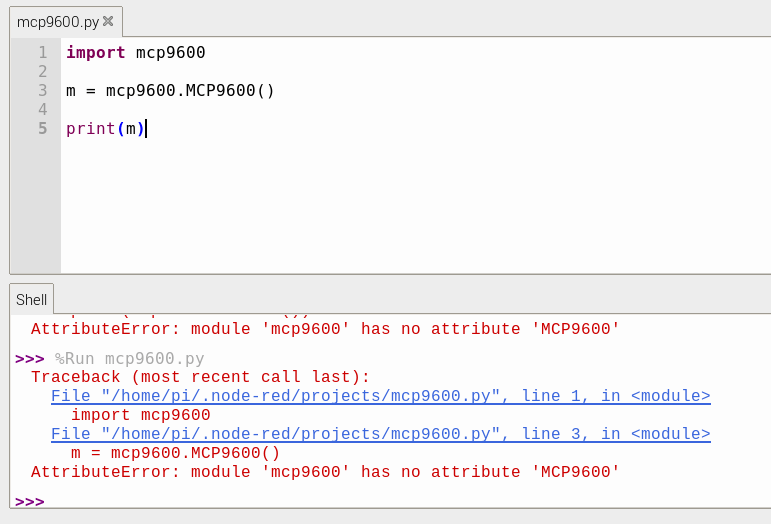Click line number 3 in editor gutter
Image resolution: width=771 pixels, height=524 pixels.
pyautogui.click(x=43, y=90)
